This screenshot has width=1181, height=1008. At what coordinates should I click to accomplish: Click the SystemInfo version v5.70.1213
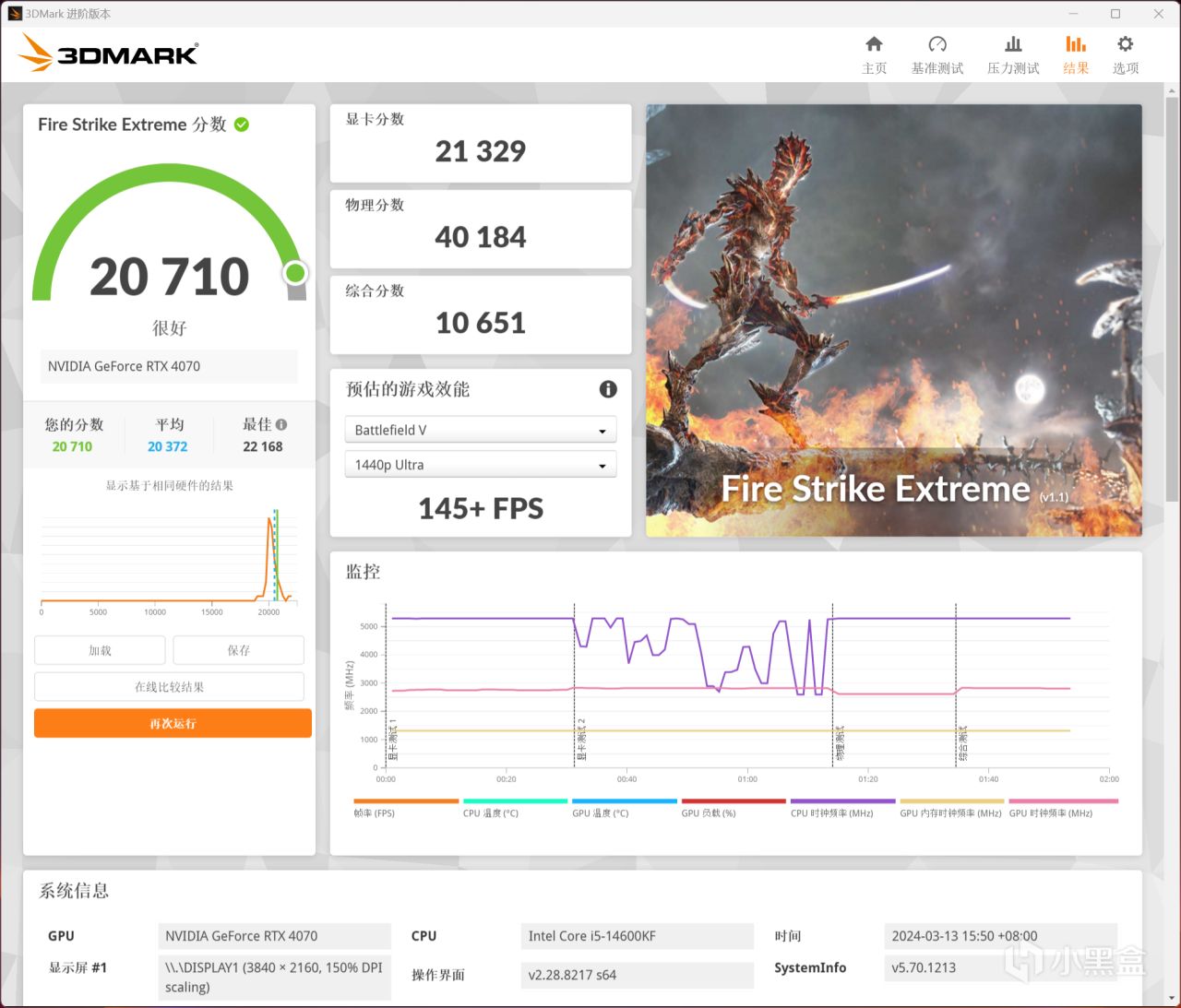pos(1000,967)
